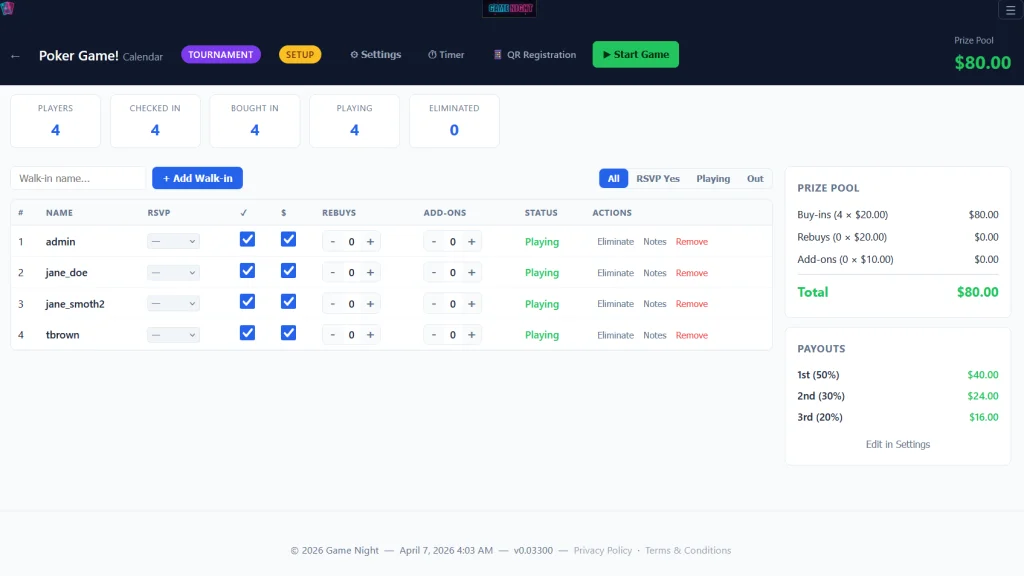Increase rebuys for jane_smoth2
This screenshot has height=576, width=1024.
[370, 304]
